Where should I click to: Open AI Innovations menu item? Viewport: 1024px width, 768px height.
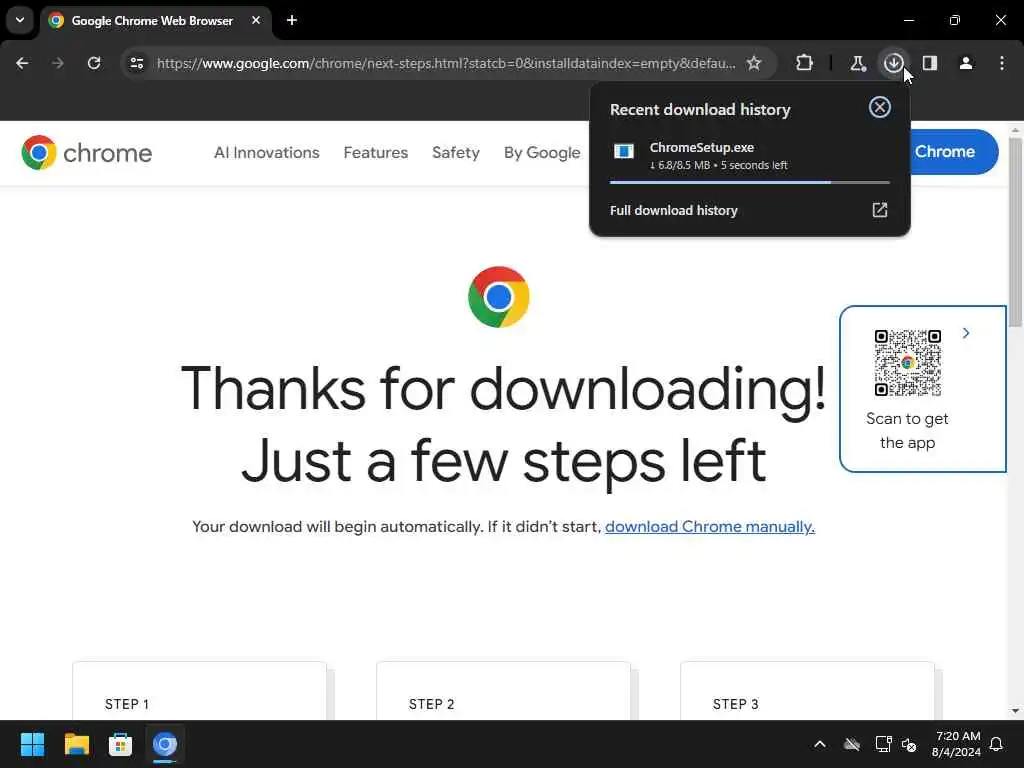coord(266,153)
